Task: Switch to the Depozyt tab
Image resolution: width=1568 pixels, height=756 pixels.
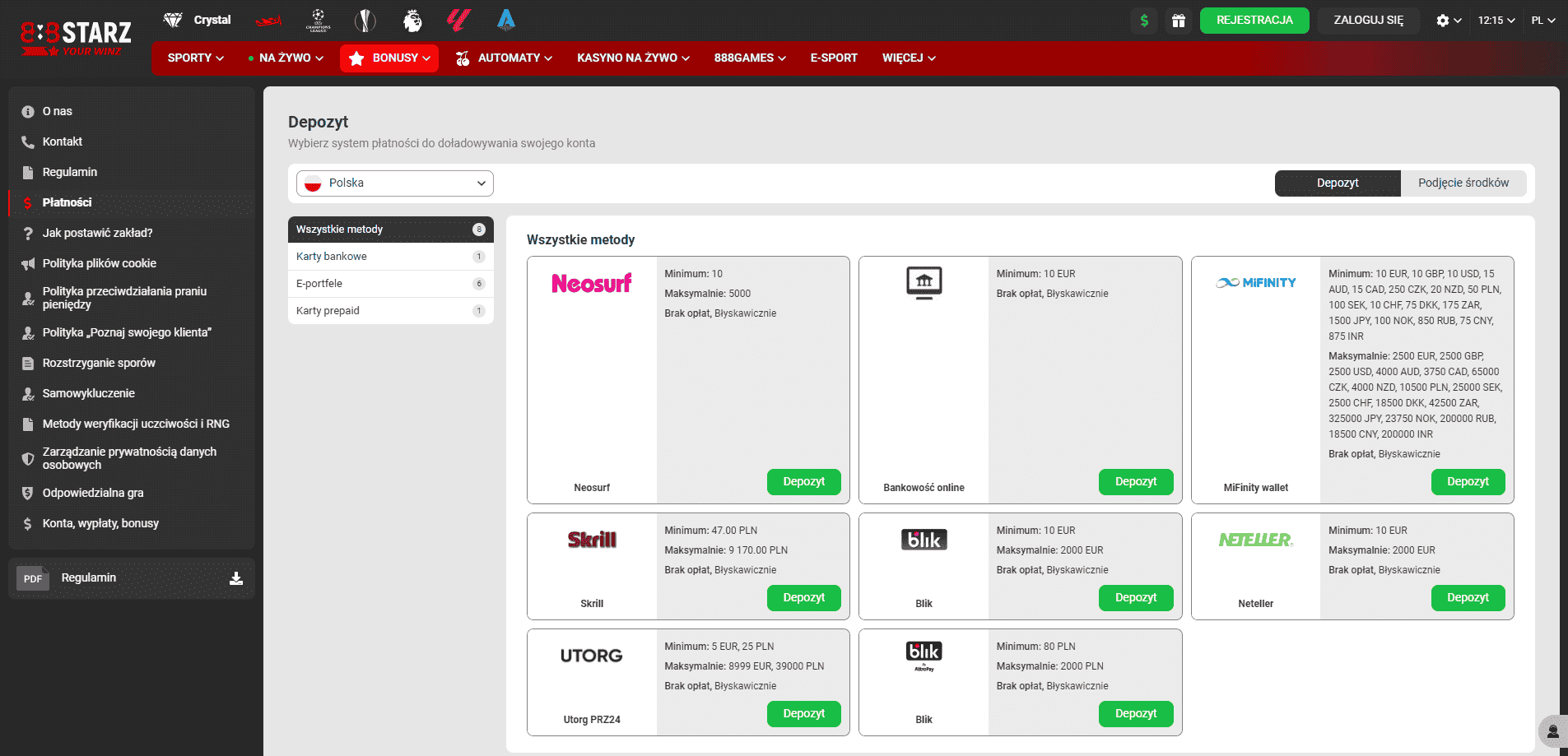Action: [1338, 183]
